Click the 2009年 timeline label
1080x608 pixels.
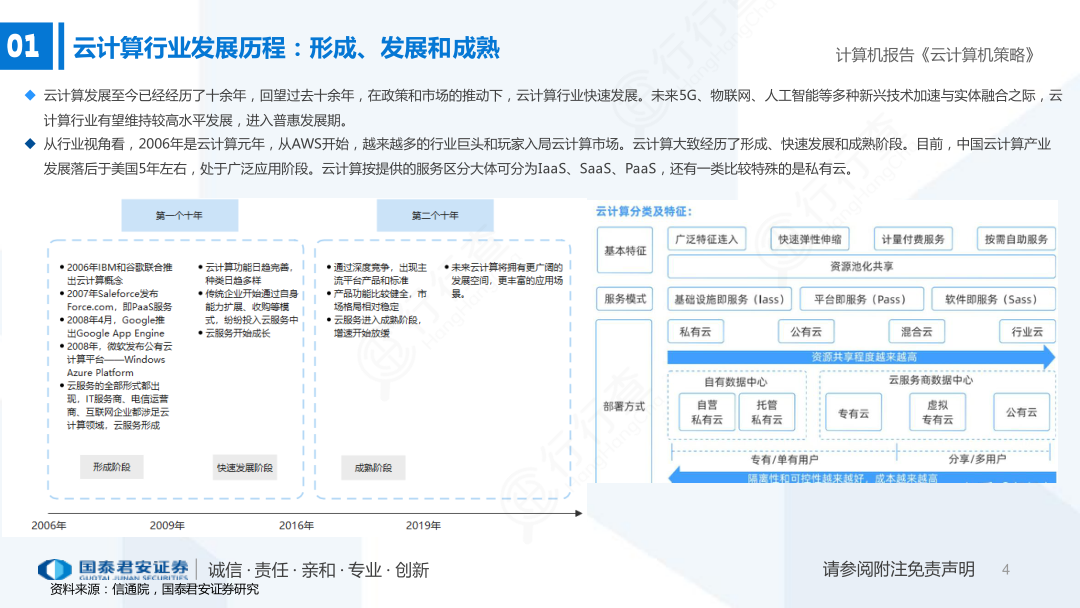click(x=167, y=525)
